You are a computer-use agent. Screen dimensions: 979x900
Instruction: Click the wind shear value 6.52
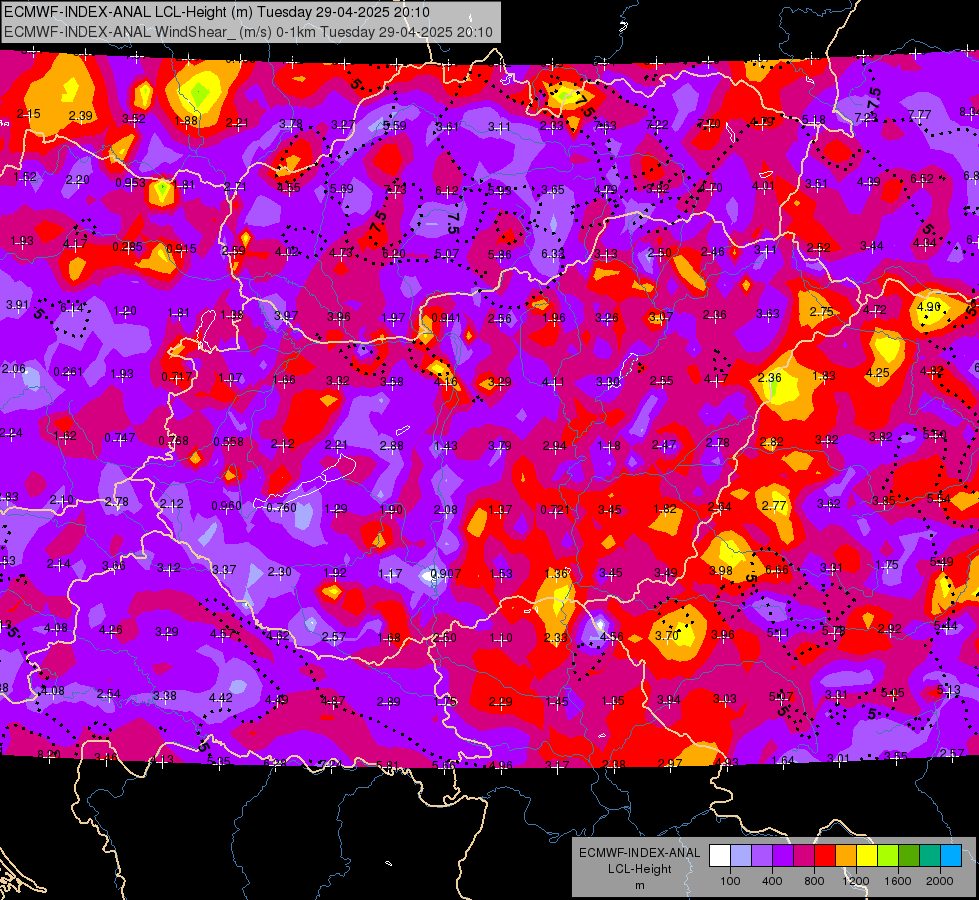click(922, 179)
